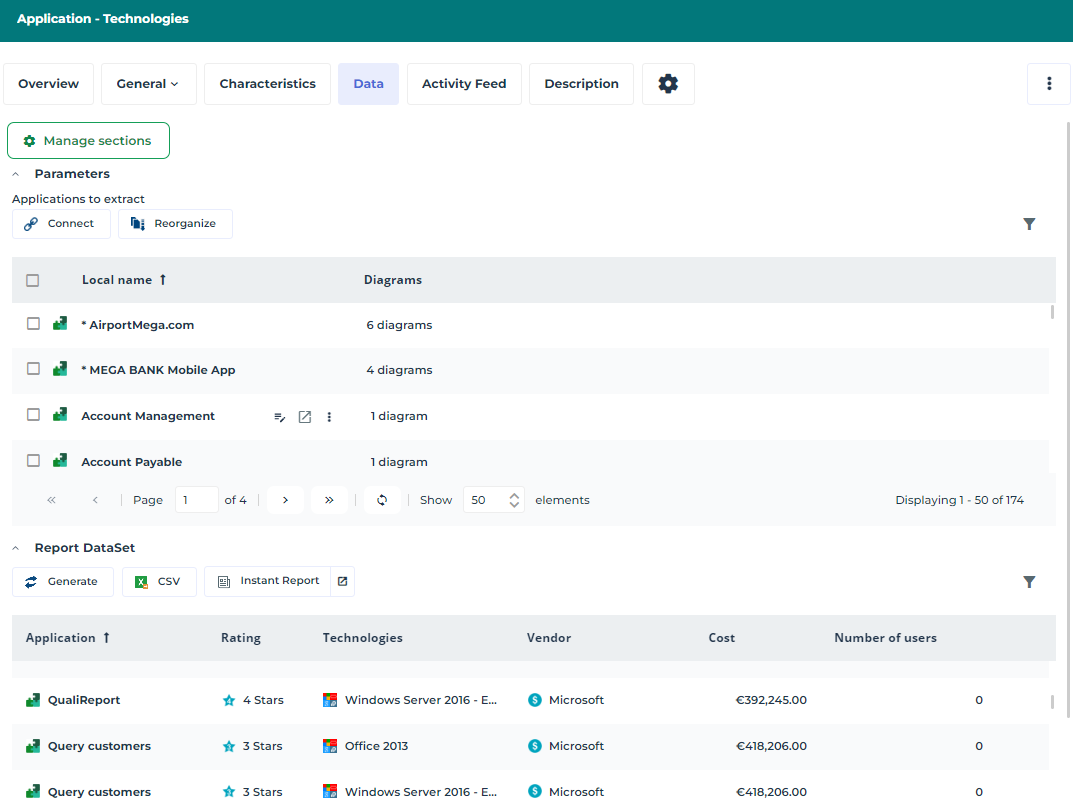Open the Activity Feed tab
This screenshot has height=801, width=1073.
click(463, 84)
